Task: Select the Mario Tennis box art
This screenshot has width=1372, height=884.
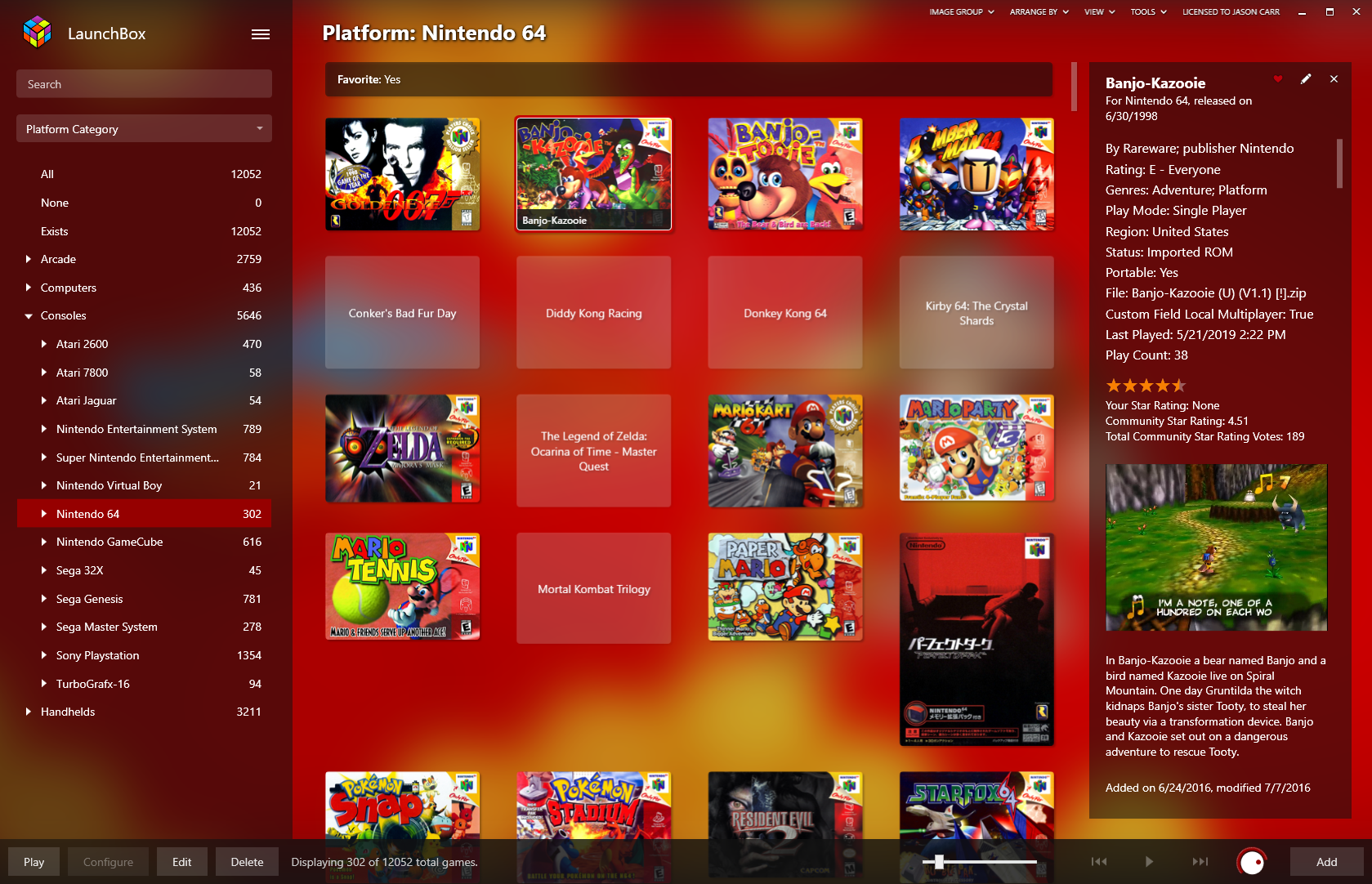Action: [402, 586]
